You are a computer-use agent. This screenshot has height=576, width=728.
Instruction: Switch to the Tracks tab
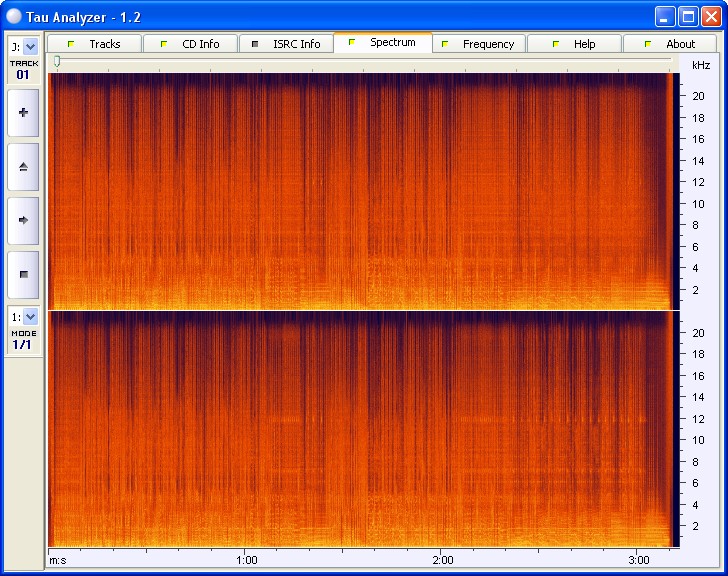tap(94, 44)
